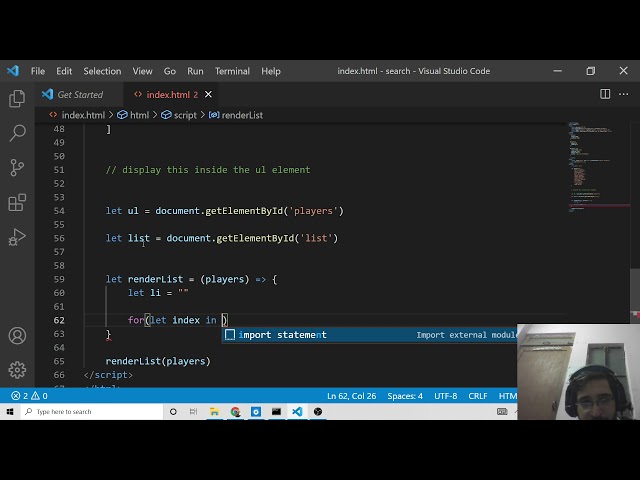Click the comment text on line 51

click(208, 170)
